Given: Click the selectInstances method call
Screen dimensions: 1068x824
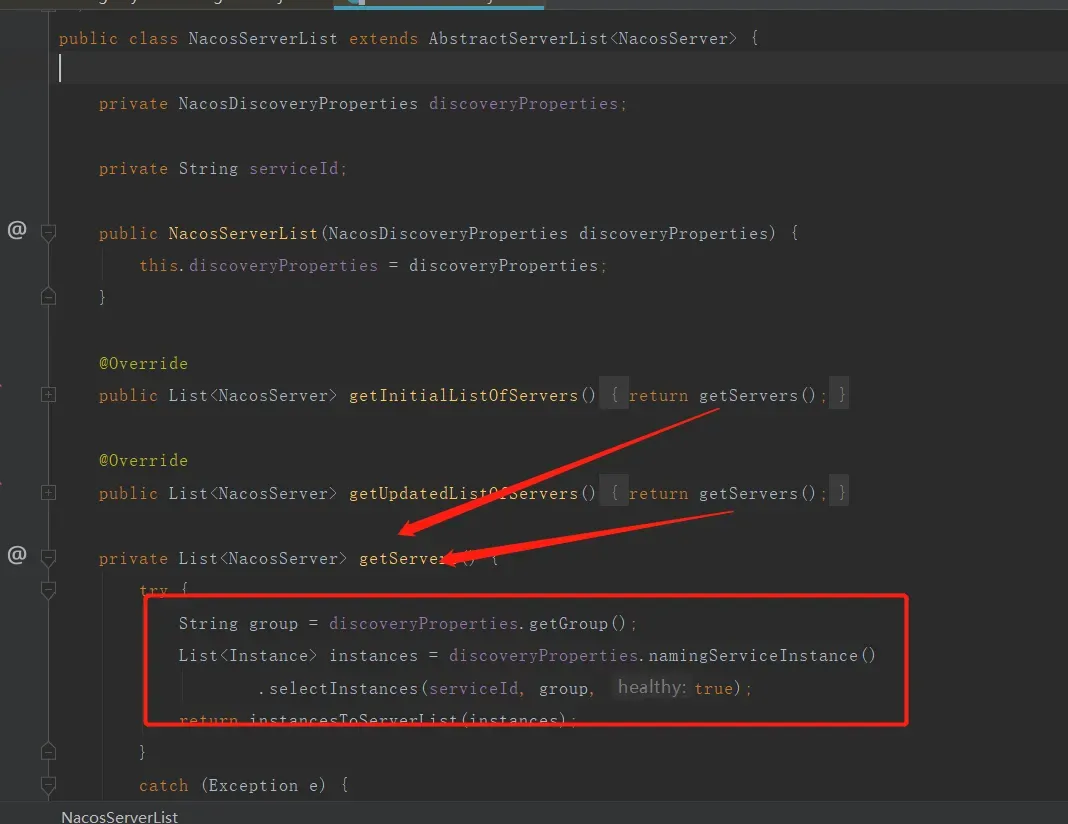Looking at the screenshot, I should click(x=344, y=688).
